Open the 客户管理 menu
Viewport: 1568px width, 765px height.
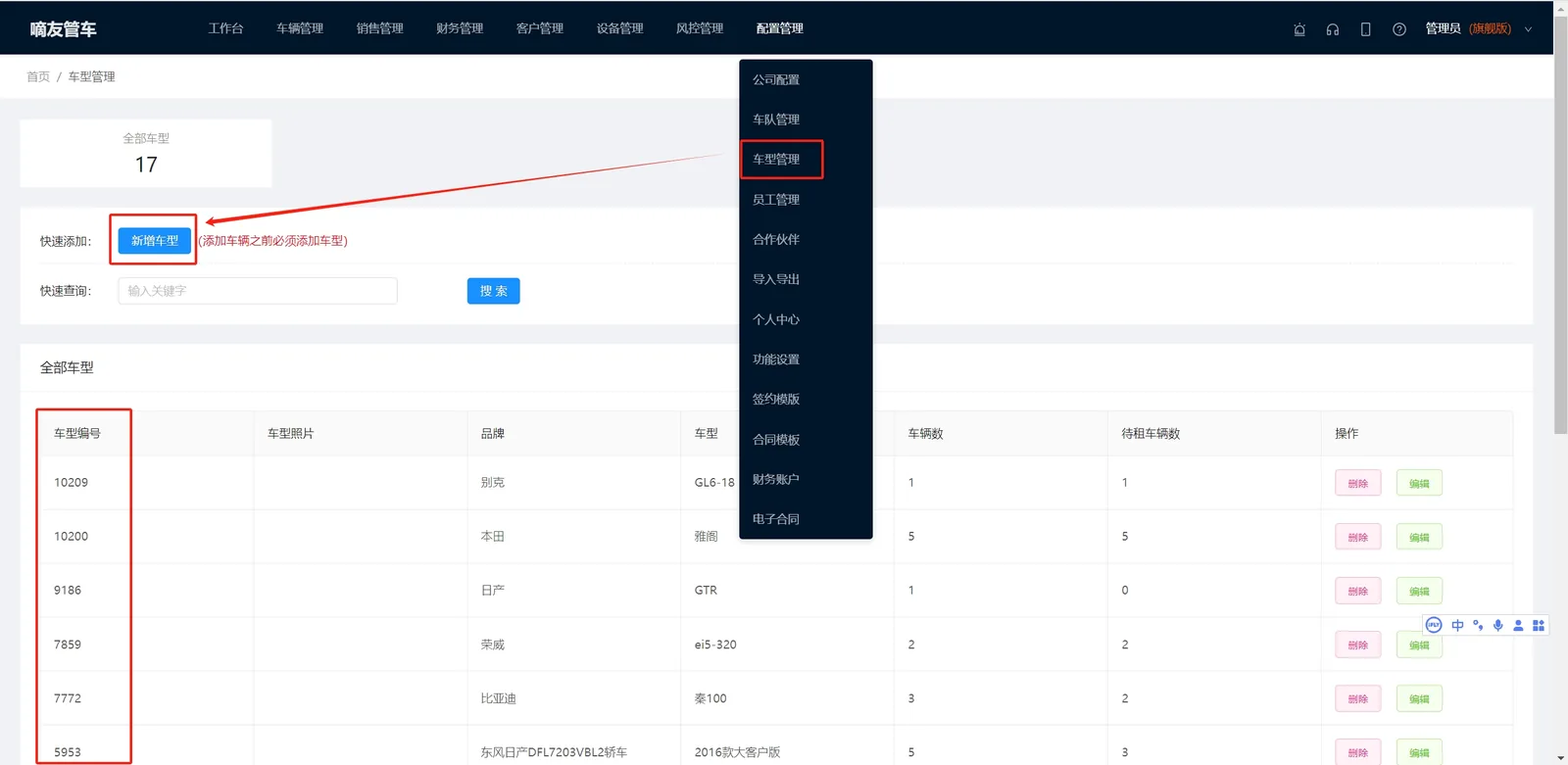(540, 28)
